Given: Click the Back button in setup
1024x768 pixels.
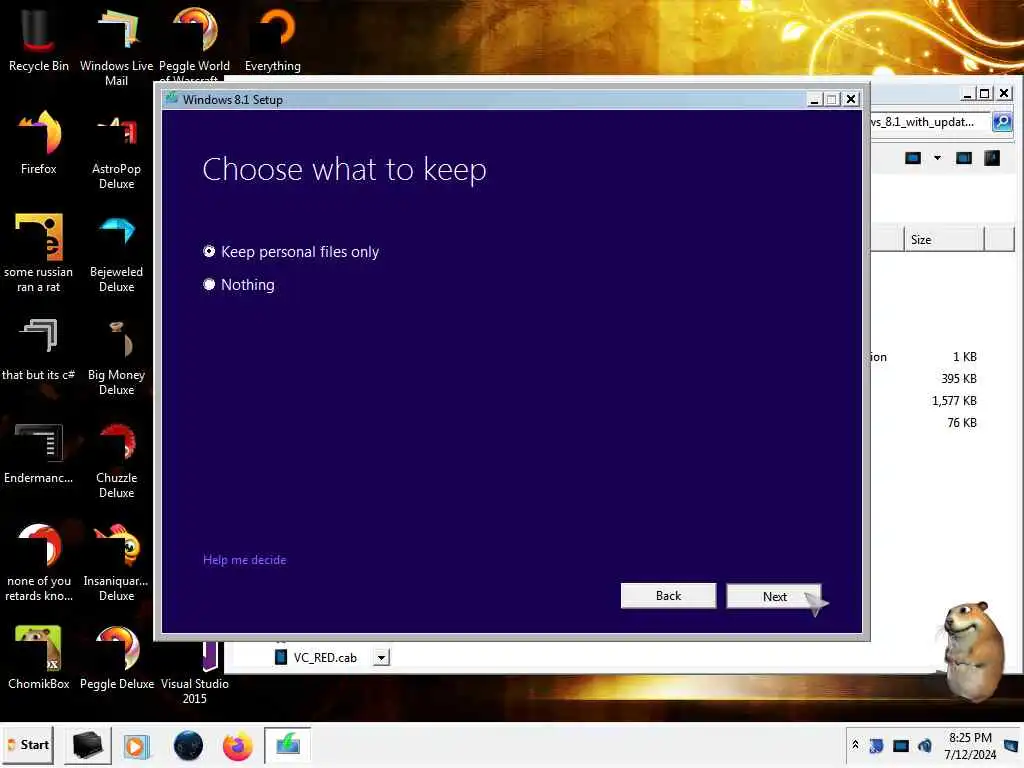Looking at the screenshot, I should click(668, 596).
